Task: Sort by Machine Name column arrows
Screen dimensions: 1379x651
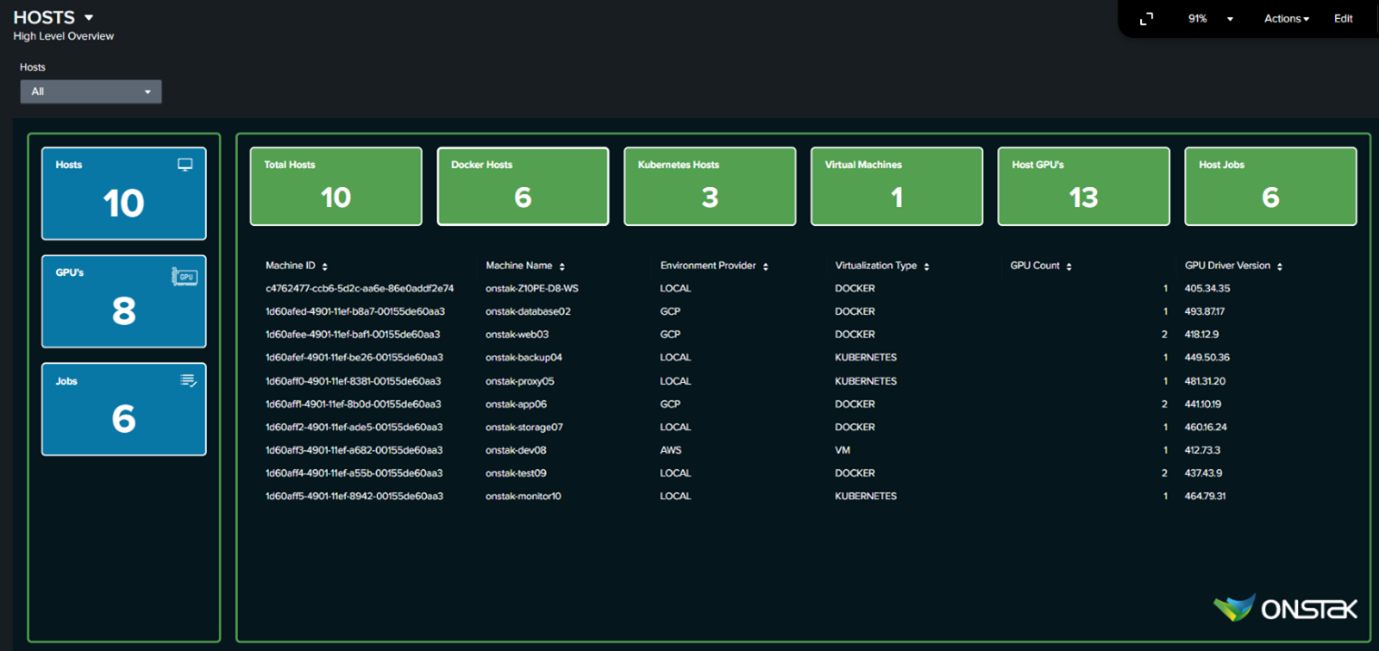Action: [562, 267]
